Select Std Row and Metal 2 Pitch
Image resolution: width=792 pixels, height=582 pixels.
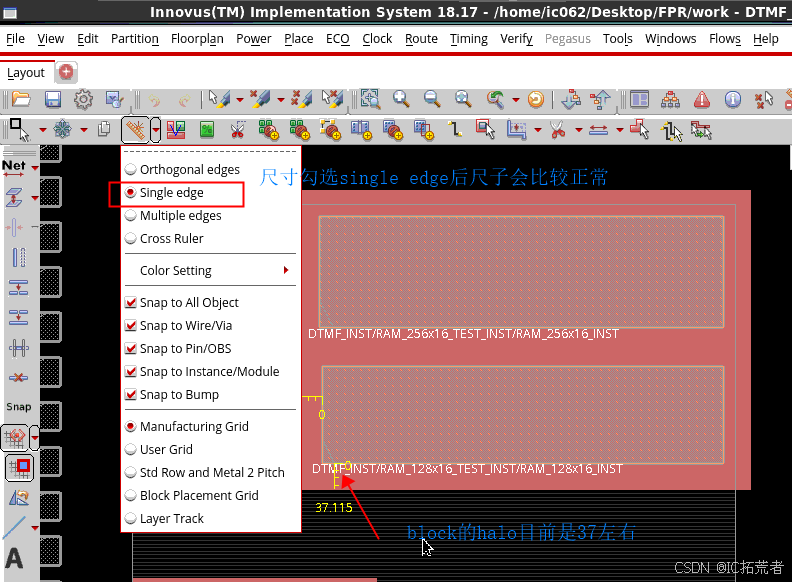coord(205,472)
